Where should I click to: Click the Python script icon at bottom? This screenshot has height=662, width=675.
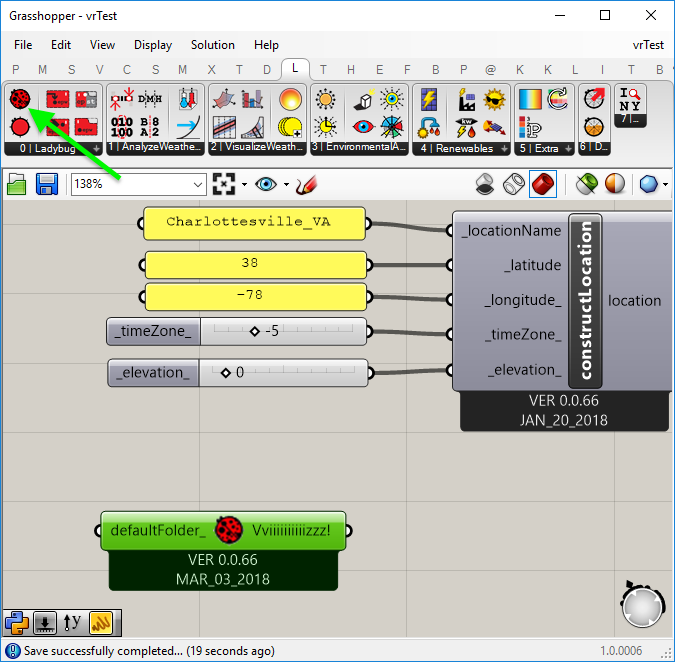17,623
